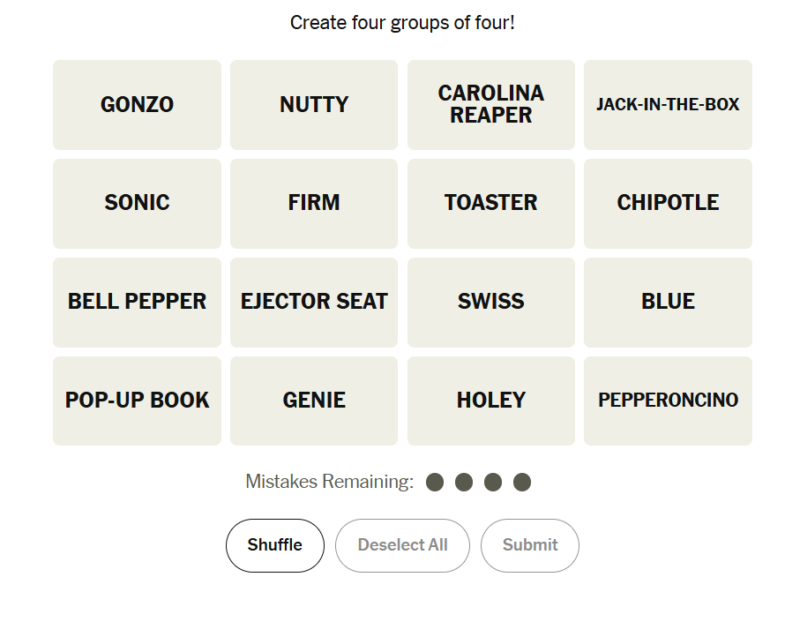Tap the SONIC tile
800x622 pixels.
pos(137,203)
